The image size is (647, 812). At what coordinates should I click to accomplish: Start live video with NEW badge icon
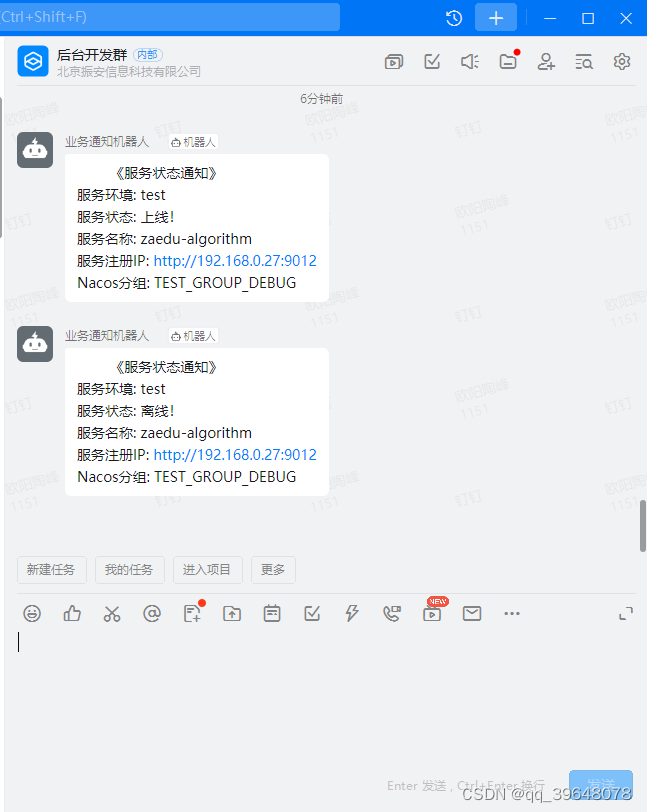[x=432, y=614]
